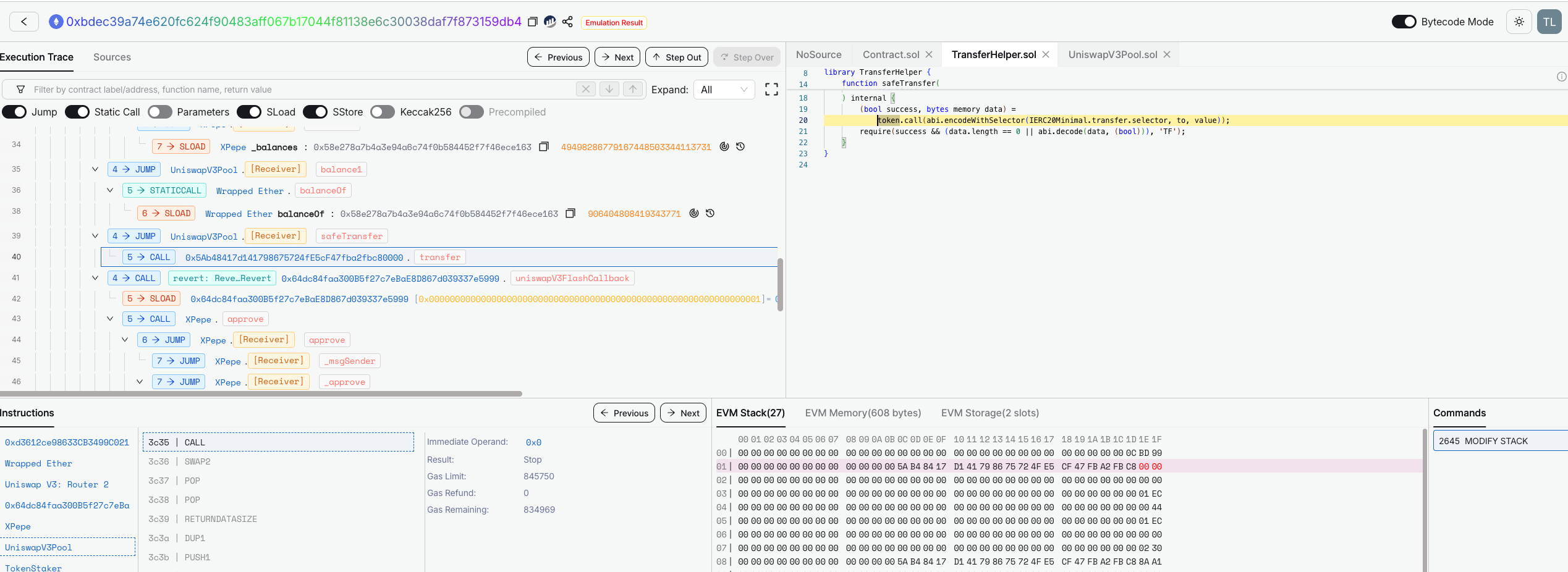Copy the XPepe _balances address on row 34
1568x572 pixels.
[544, 147]
